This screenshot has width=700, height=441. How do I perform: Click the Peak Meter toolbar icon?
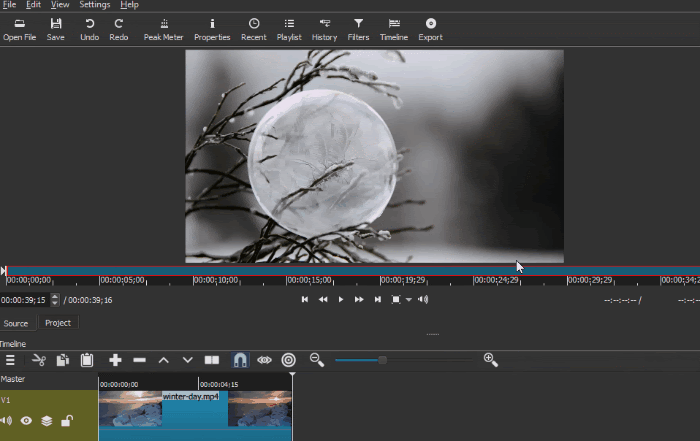pos(164,28)
